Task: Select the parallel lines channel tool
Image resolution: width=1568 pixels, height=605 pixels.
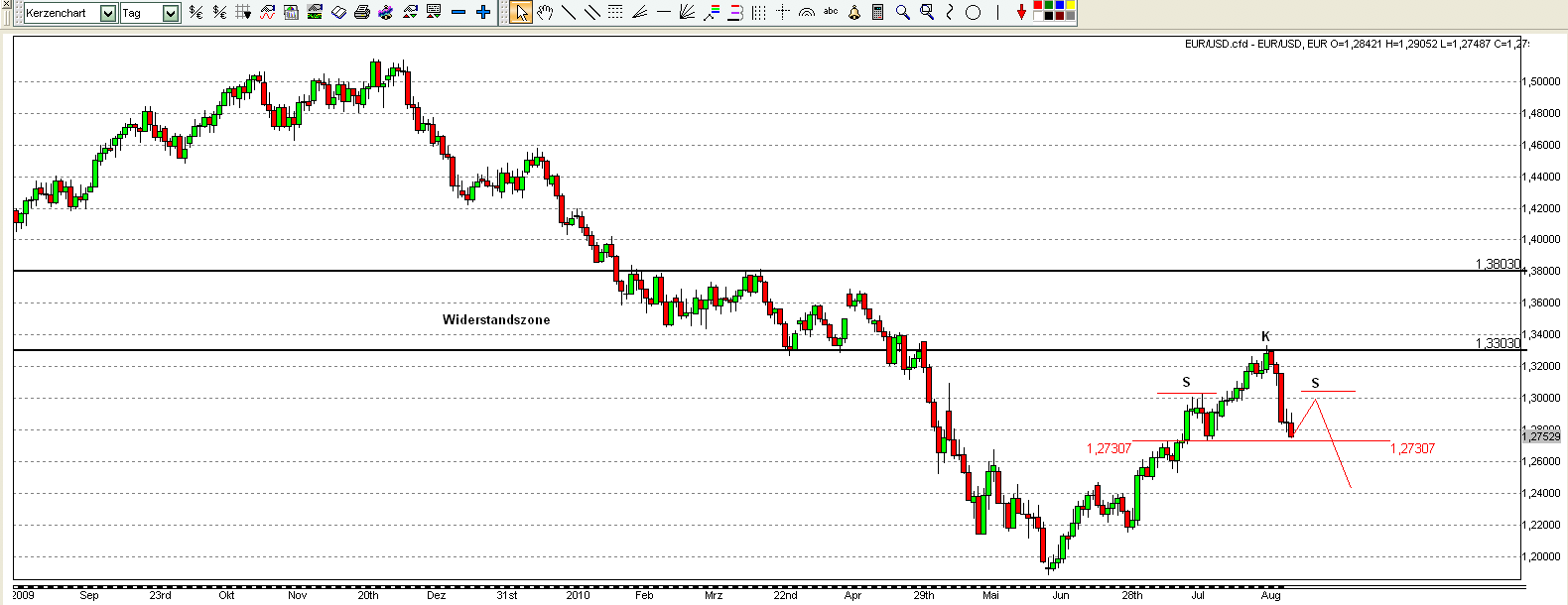Action: 592,12
